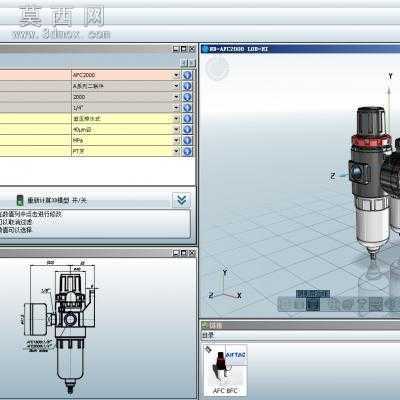Click the 2D dimension drawing preview
This screenshot has width=400, height=400.
click(59, 327)
